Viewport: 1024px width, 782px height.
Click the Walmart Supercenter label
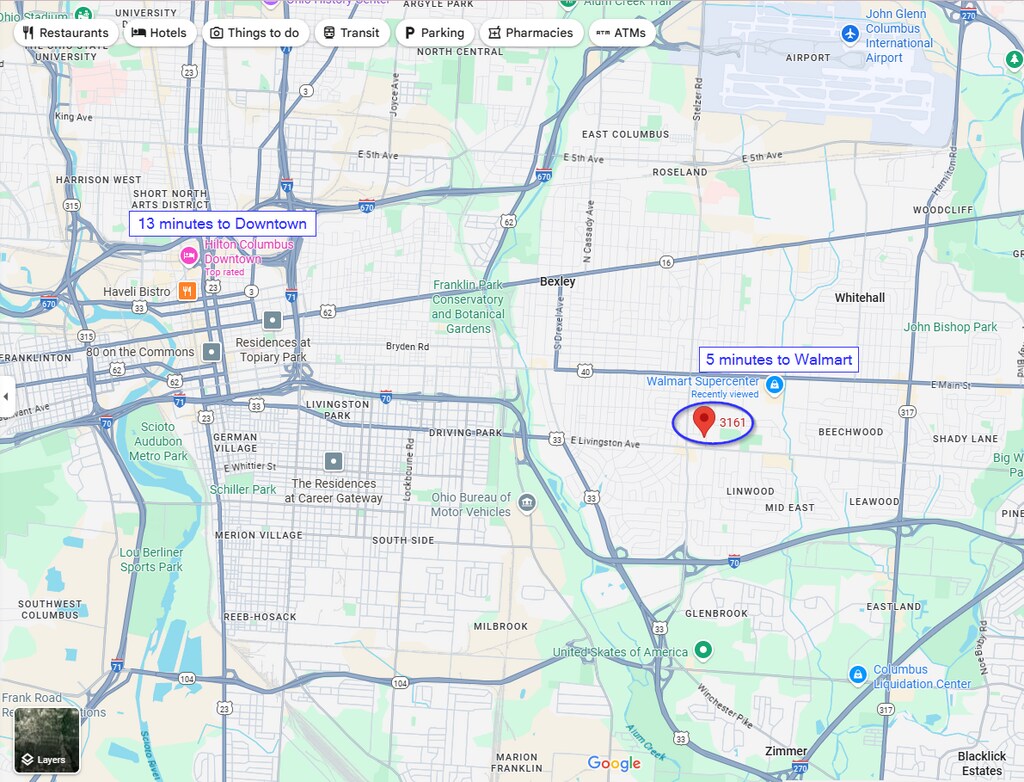(703, 381)
